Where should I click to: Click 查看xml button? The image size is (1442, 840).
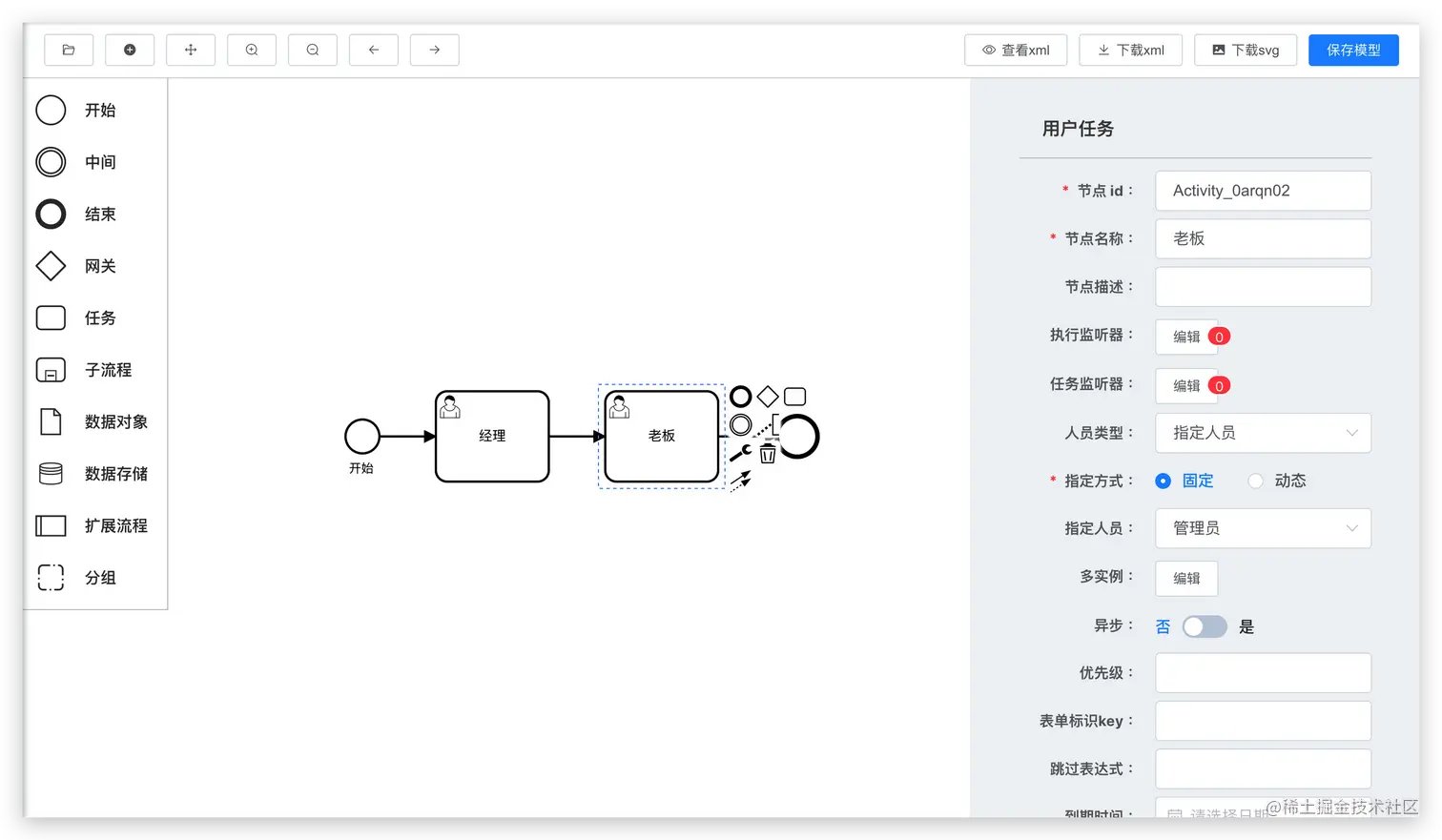(x=1017, y=50)
